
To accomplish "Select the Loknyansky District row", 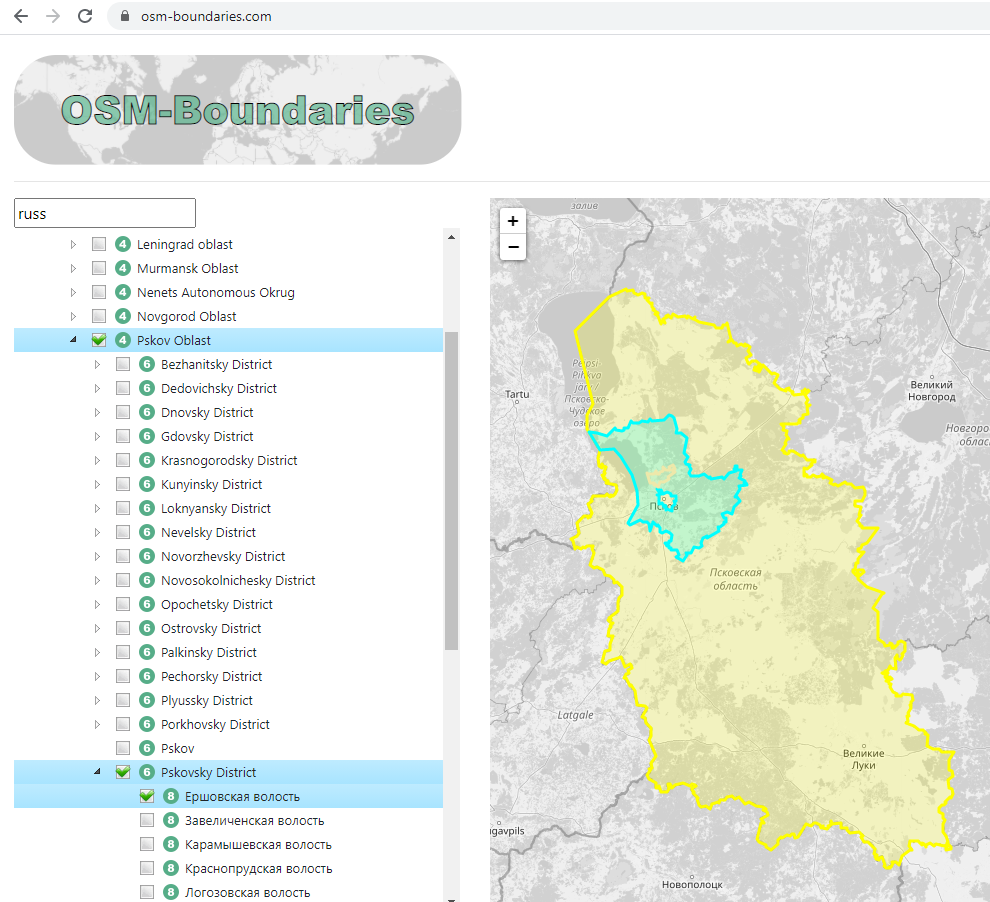I will click(x=229, y=508).
